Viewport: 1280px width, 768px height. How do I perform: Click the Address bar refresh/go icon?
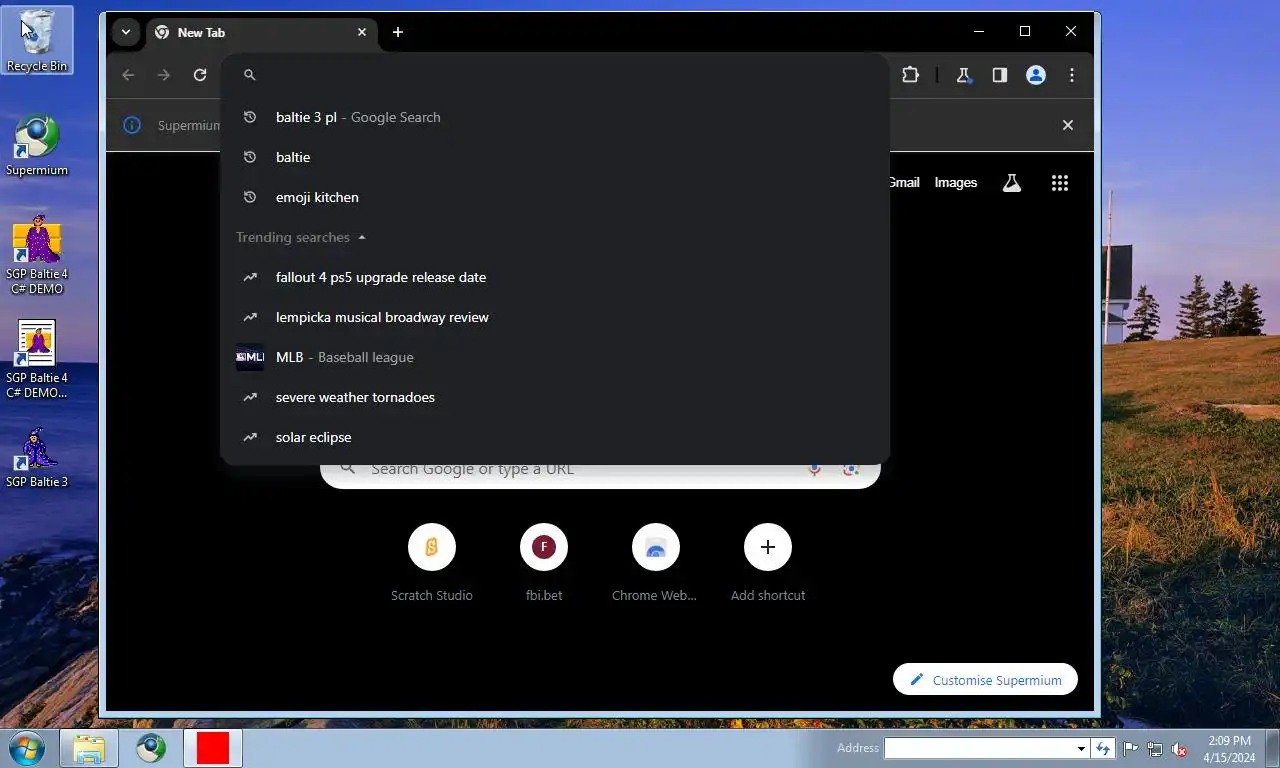[x=1103, y=748]
